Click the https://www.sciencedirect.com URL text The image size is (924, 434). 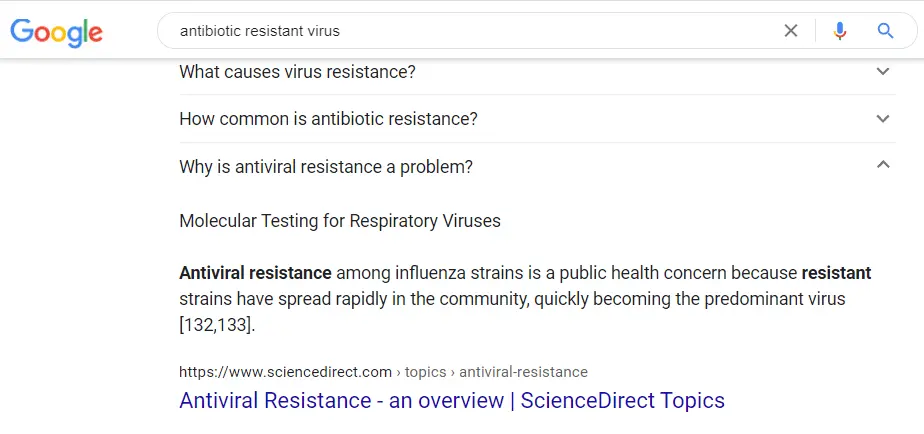(285, 372)
